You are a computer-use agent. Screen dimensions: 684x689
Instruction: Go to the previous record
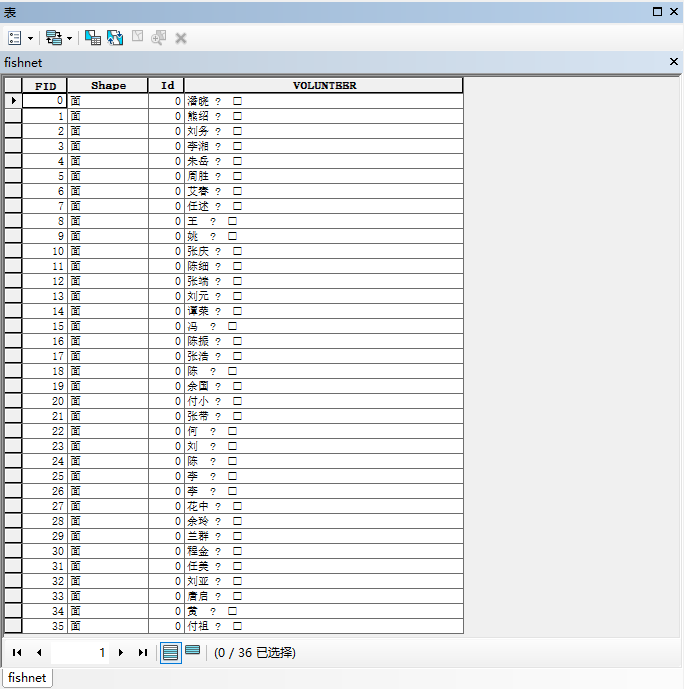[x=39, y=653]
